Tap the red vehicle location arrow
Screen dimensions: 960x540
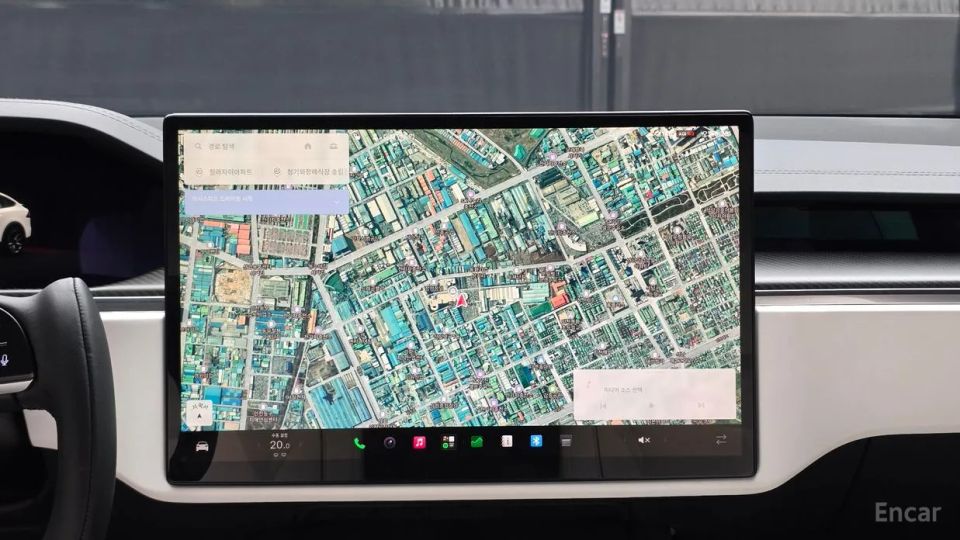click(461, 300)
